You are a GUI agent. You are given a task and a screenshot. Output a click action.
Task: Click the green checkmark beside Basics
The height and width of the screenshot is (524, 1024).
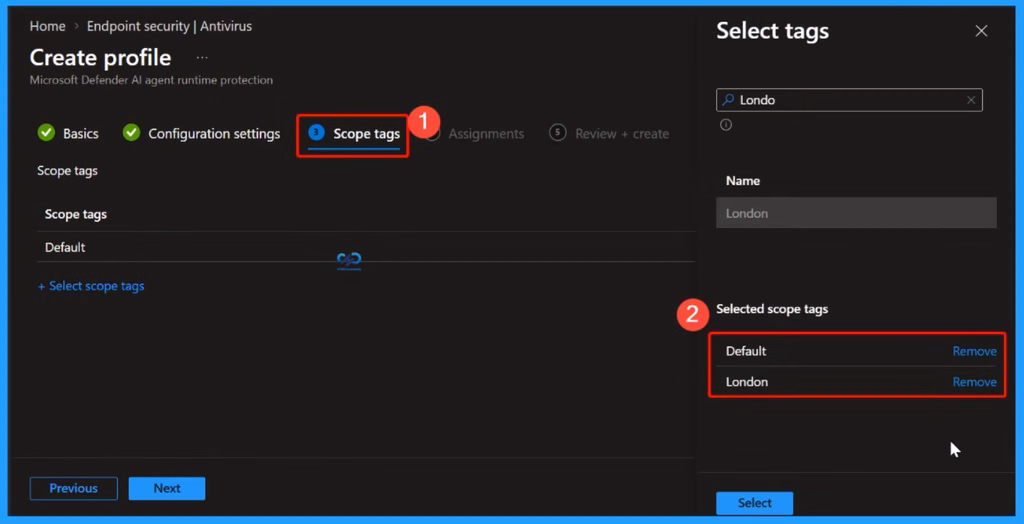[46, 133]
